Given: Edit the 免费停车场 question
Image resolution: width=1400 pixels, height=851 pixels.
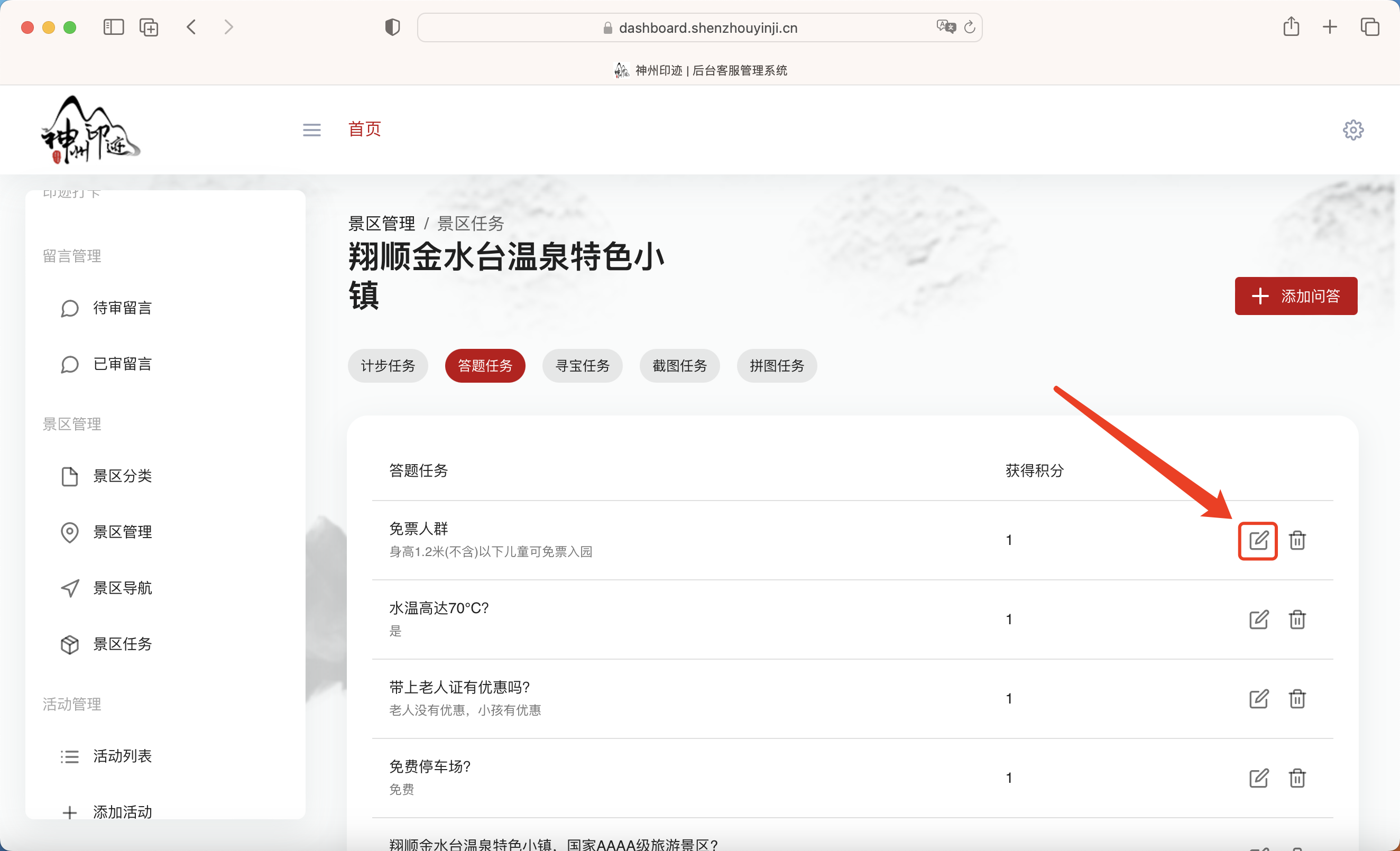Looking at the screenshot, I should coord(1258,778).
